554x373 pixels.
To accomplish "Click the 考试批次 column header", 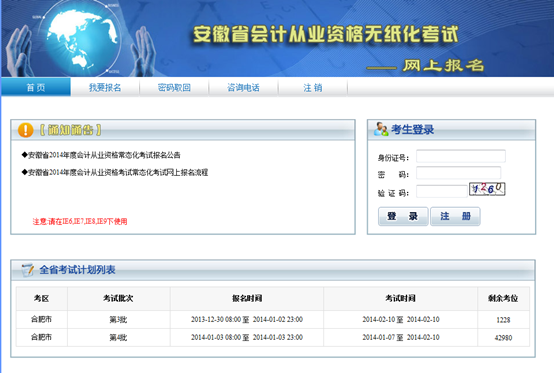I will tap(118, 298).
